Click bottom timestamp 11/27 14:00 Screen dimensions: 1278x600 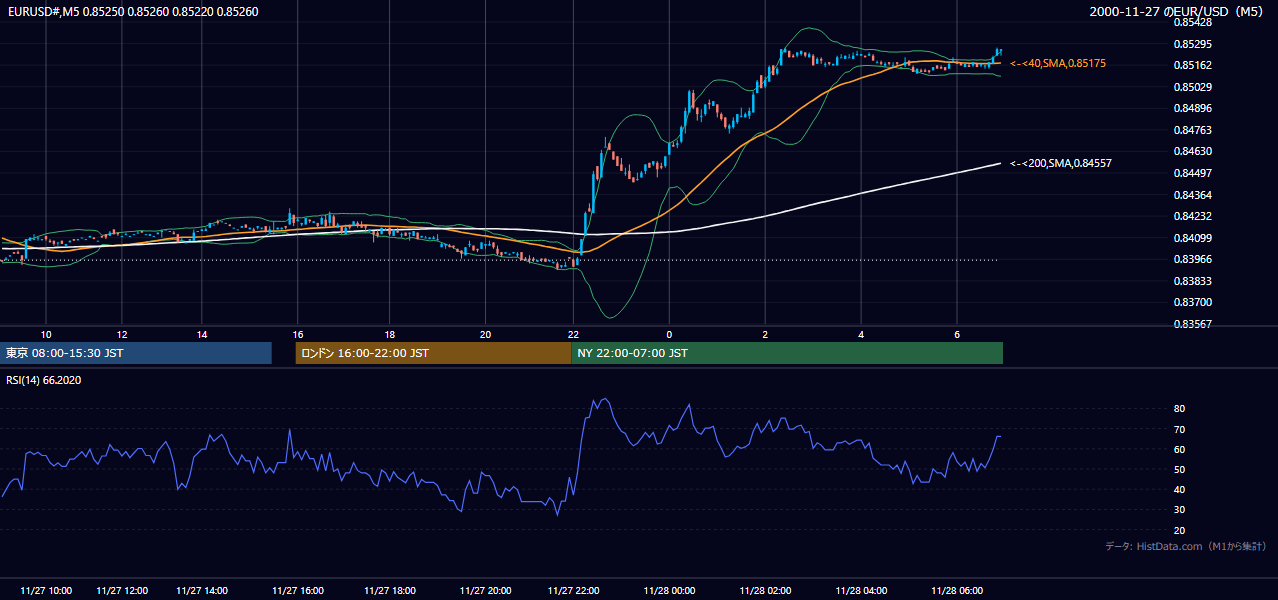click(x=202, y=591)
